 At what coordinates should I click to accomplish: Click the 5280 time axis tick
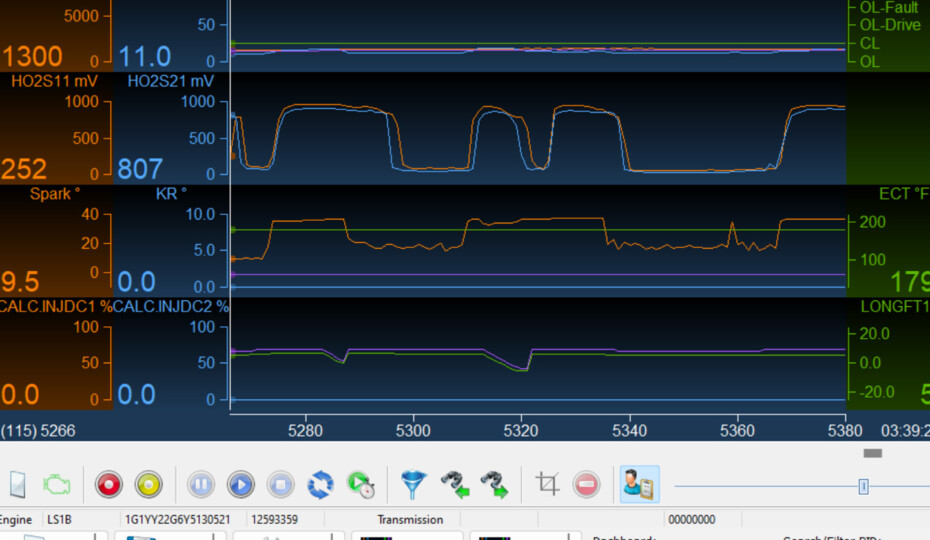click(x=305, y=430)
